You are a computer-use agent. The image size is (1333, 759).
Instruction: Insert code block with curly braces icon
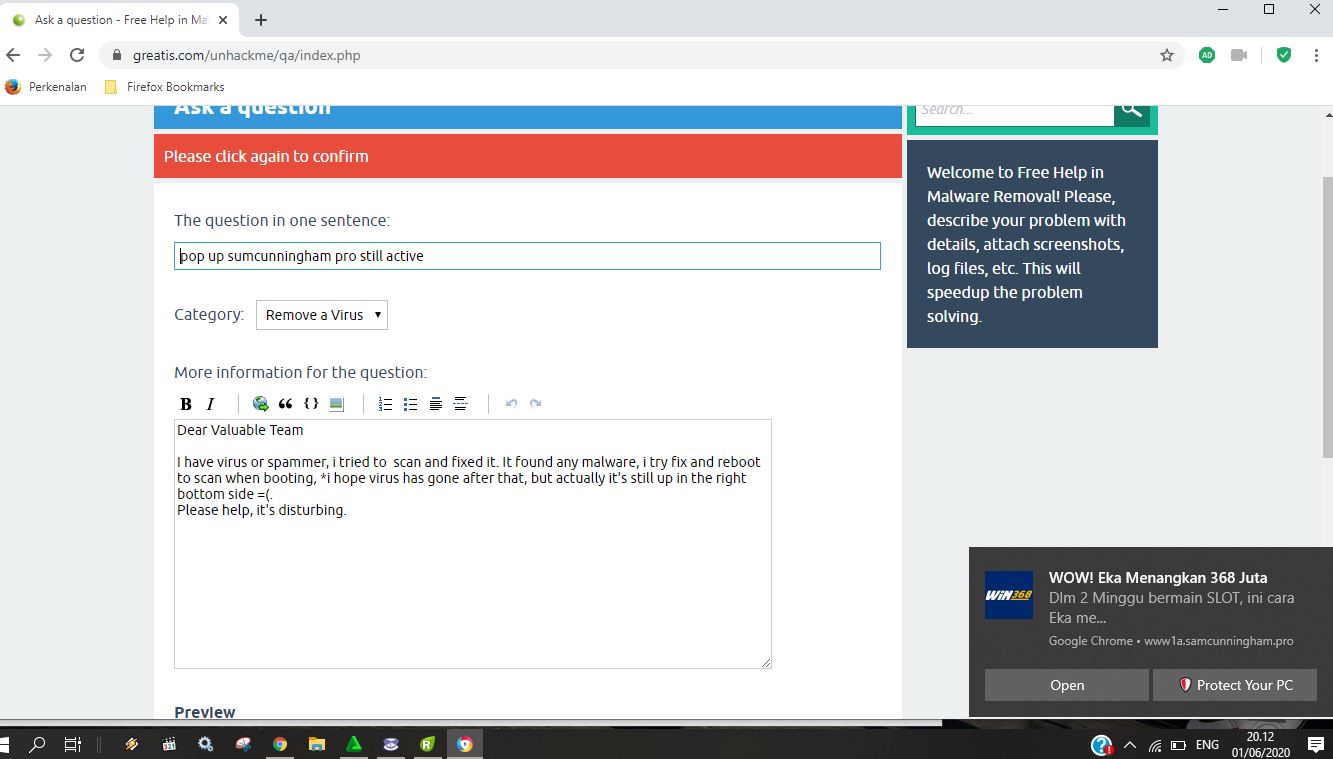pyautogui.click(x=311, y=404)
